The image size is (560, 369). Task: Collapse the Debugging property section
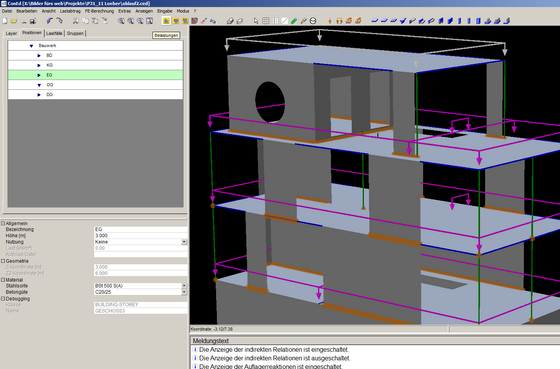coord(3,299)
